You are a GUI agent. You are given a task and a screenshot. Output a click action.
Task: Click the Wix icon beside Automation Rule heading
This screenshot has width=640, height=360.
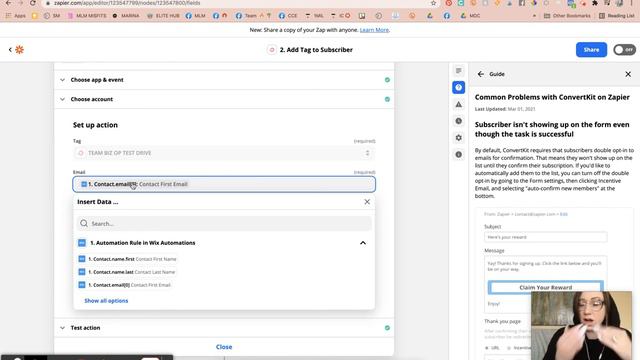82,243
